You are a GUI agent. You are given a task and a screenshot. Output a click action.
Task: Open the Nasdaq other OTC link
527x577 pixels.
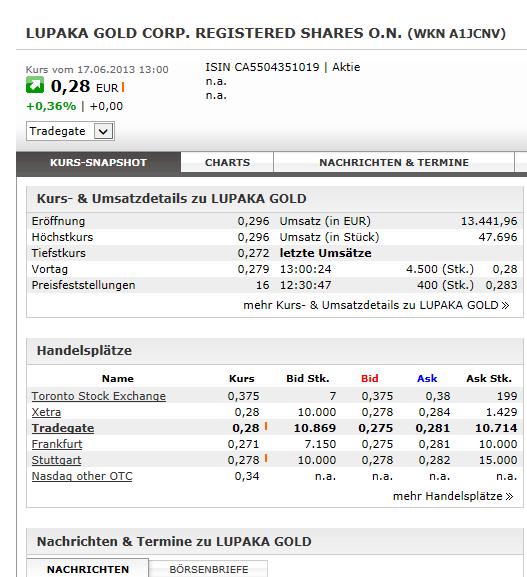[82, 476]
